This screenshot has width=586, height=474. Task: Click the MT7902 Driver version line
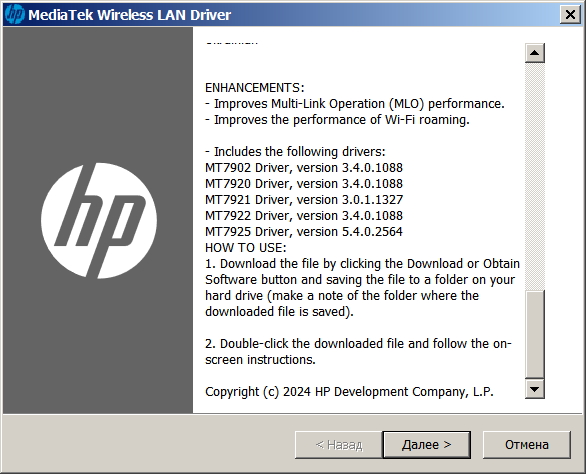click(x=304, y=167)
